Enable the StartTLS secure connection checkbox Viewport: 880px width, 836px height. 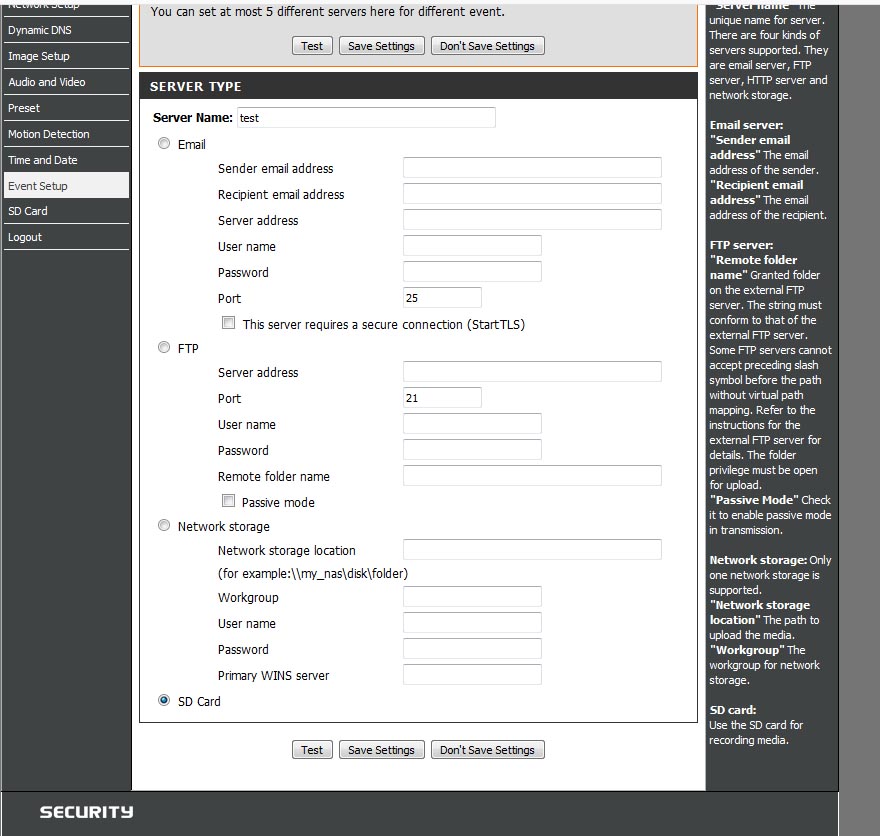pos(229,323)
